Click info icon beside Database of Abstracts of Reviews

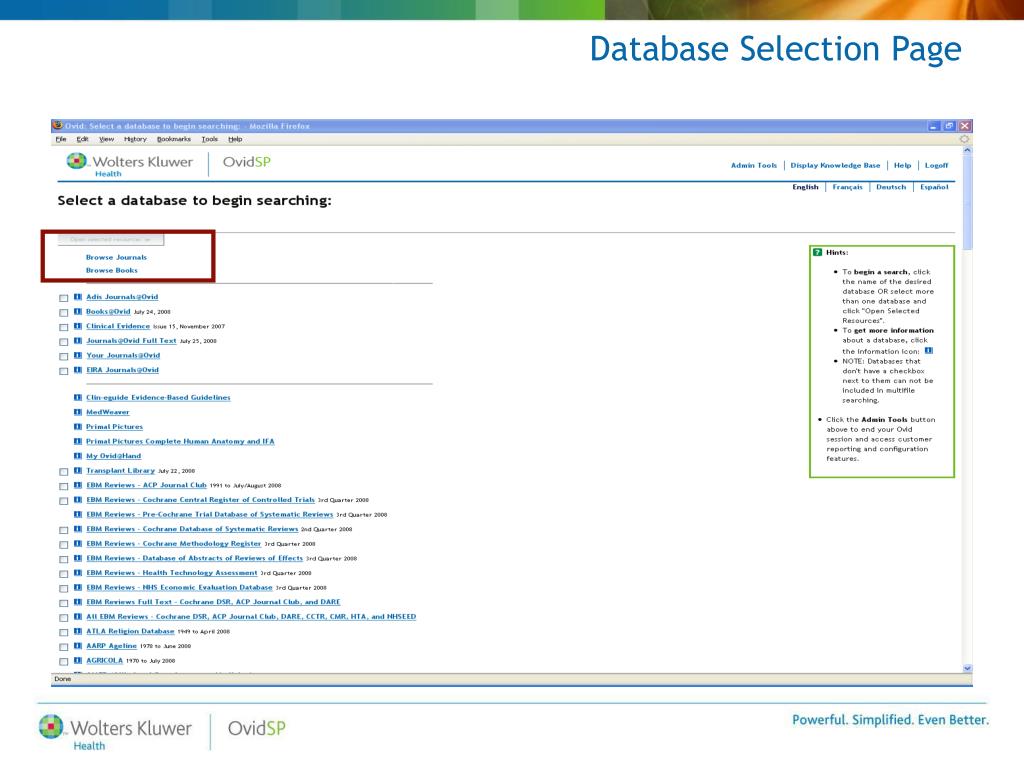point(78,558)
